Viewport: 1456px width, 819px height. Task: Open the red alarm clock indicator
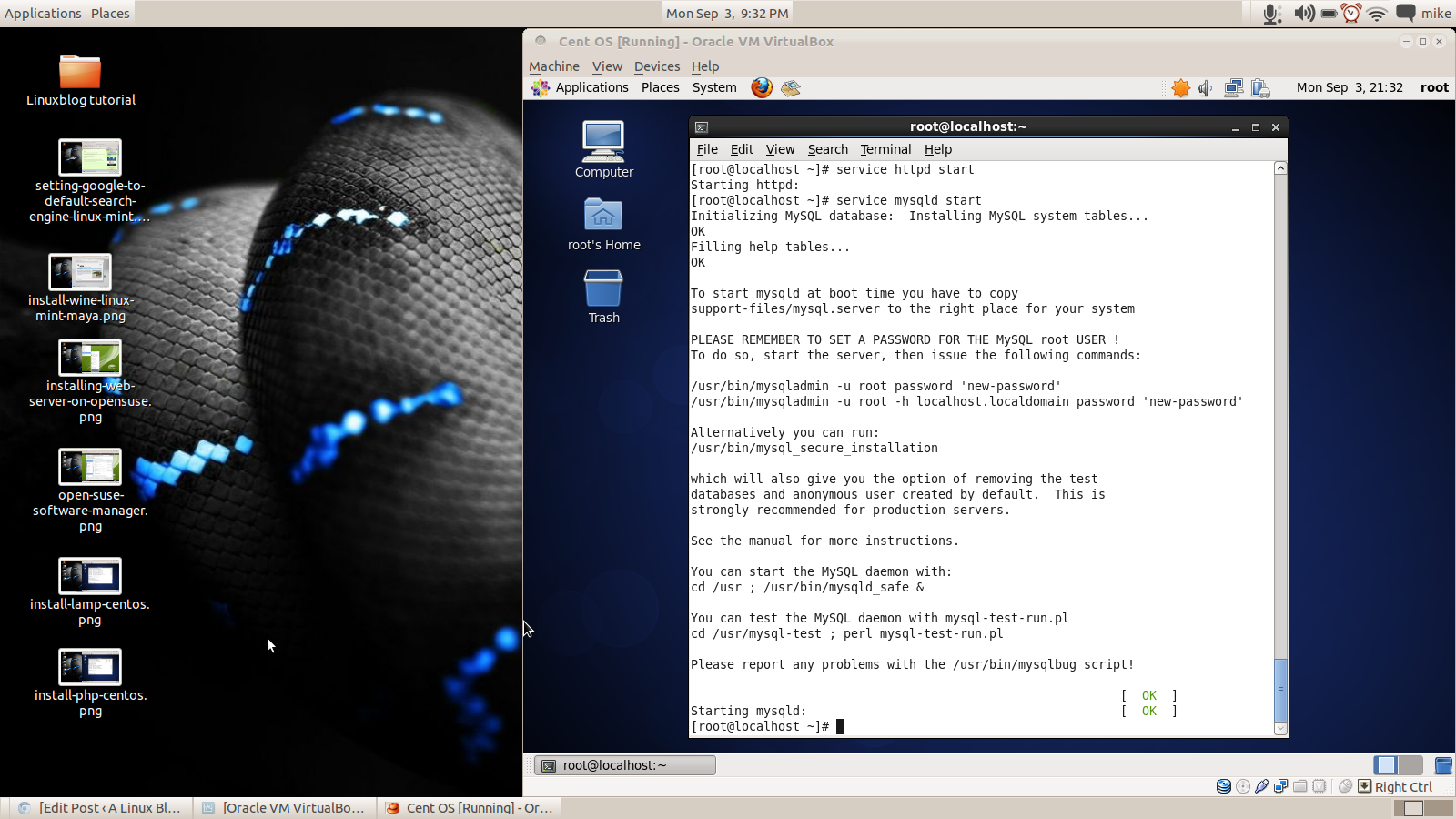point(1351,13)
